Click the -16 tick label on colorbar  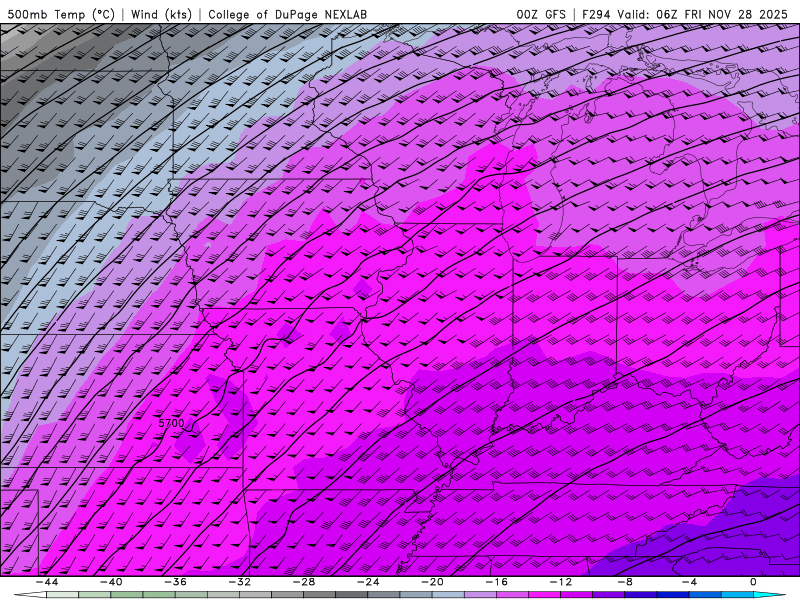click(496, 582)
